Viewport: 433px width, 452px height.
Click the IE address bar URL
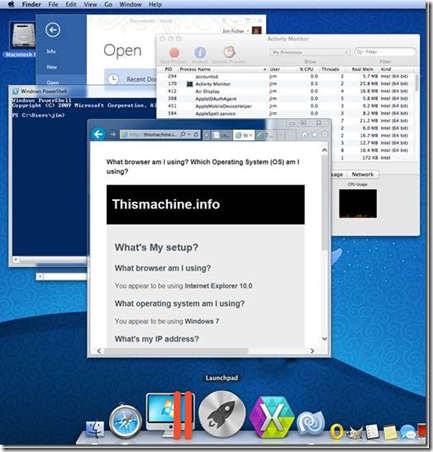153,135
